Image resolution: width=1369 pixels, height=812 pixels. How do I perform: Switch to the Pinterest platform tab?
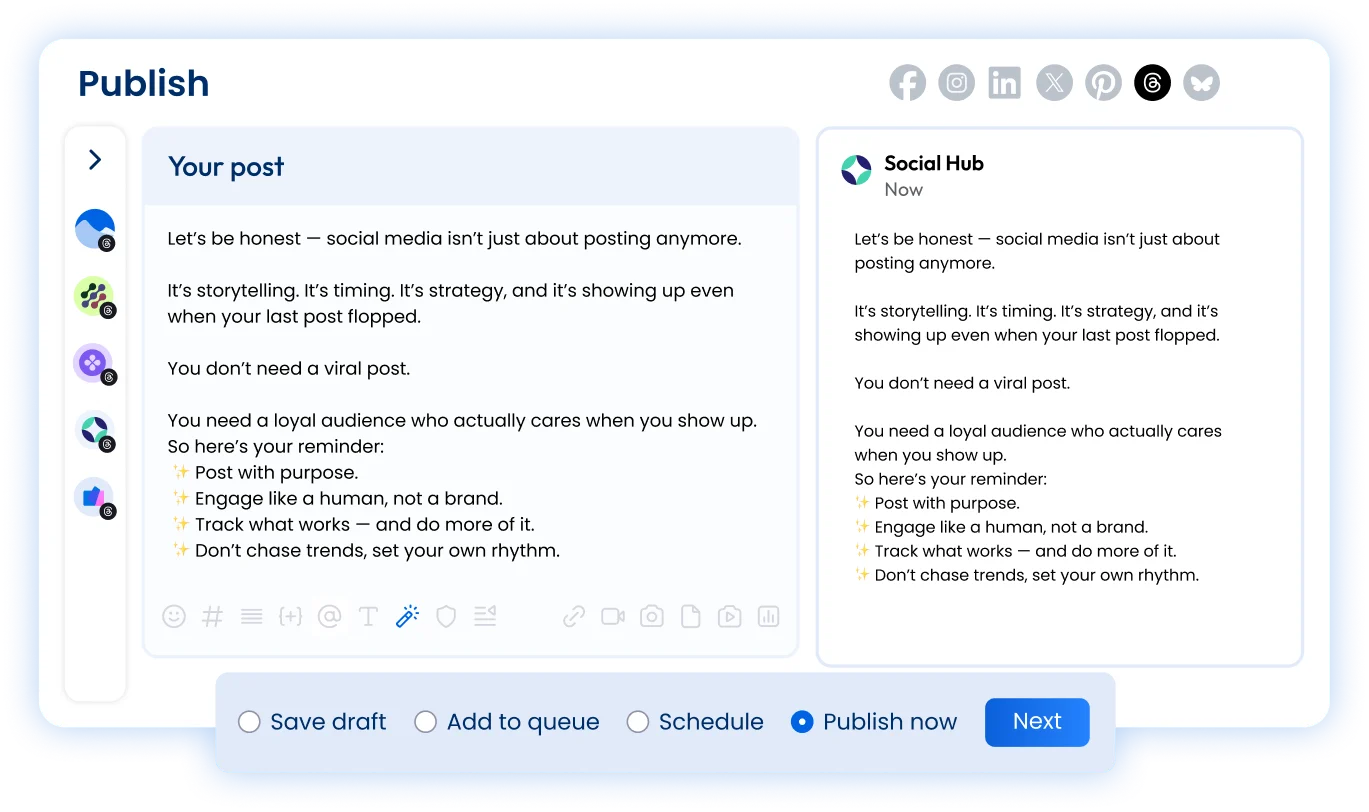1103,82
